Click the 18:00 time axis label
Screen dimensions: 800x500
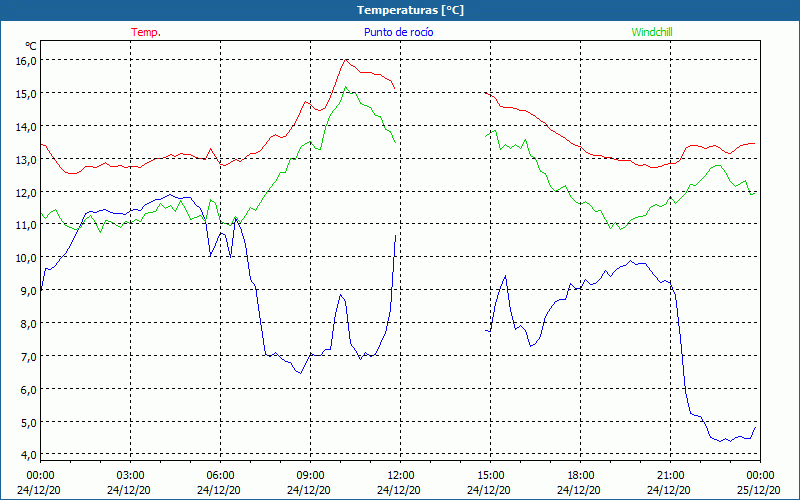pyautogui.click(x=580, y=476)
